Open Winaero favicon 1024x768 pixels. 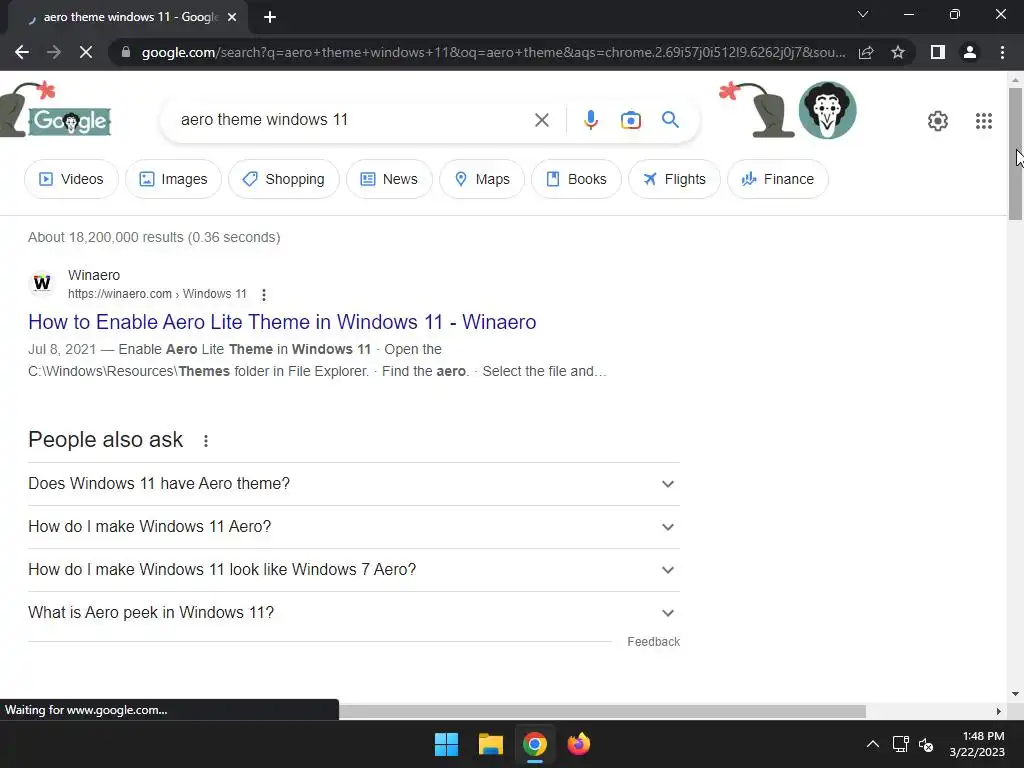click(x=42, y=283)
